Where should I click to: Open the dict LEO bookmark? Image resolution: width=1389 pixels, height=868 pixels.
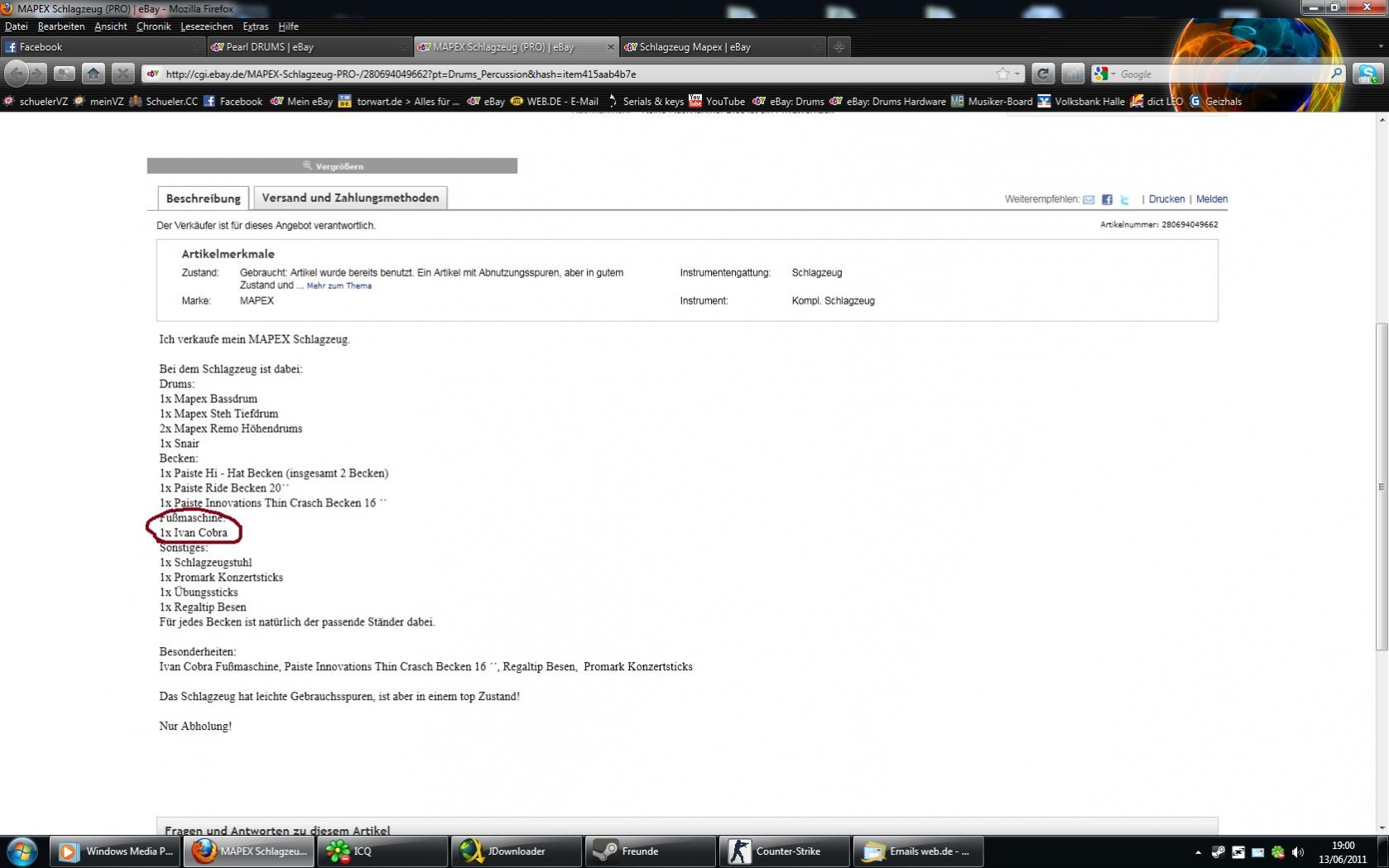click(1156, 101)
